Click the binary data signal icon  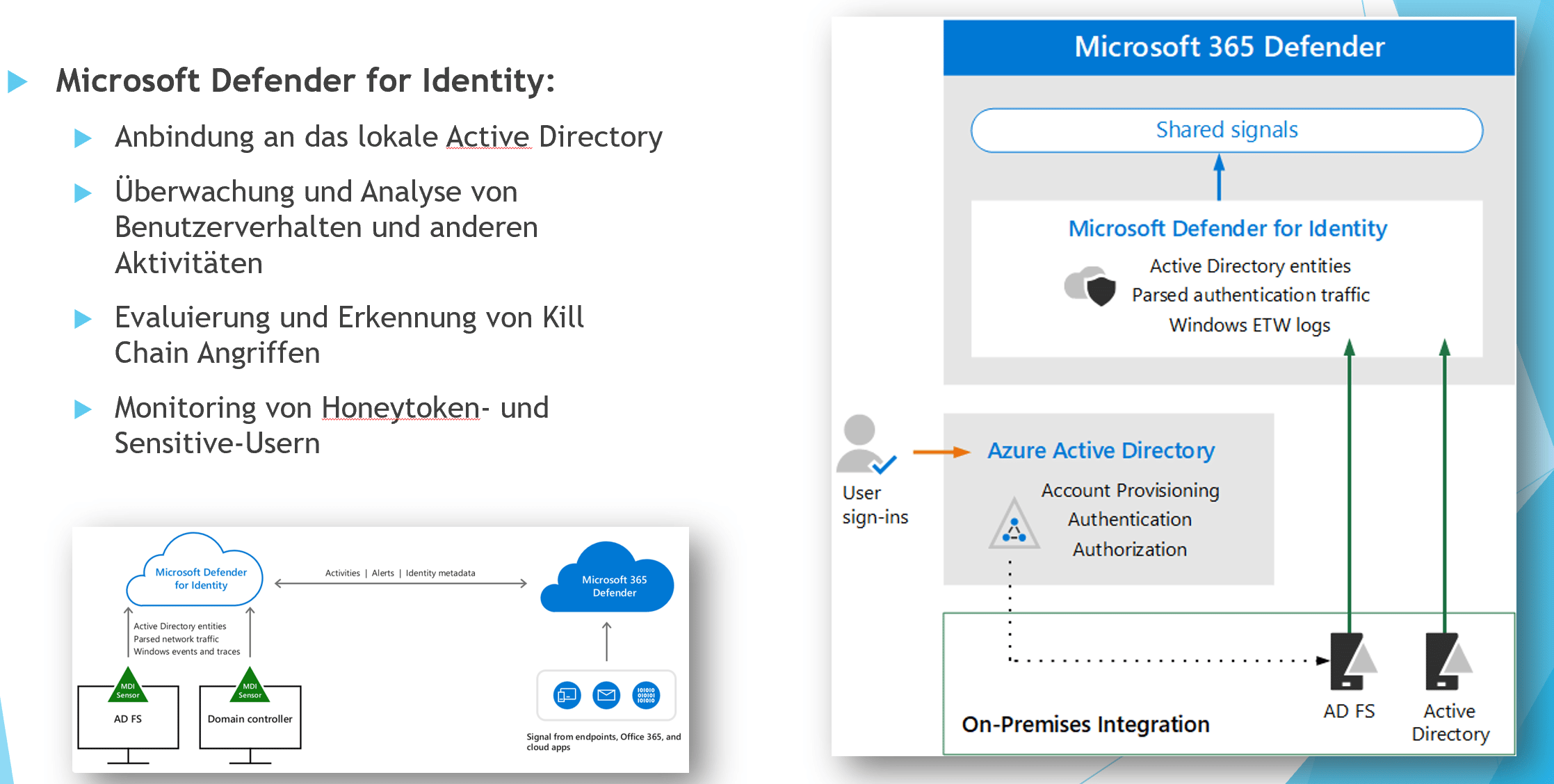(x=646, y=695)
